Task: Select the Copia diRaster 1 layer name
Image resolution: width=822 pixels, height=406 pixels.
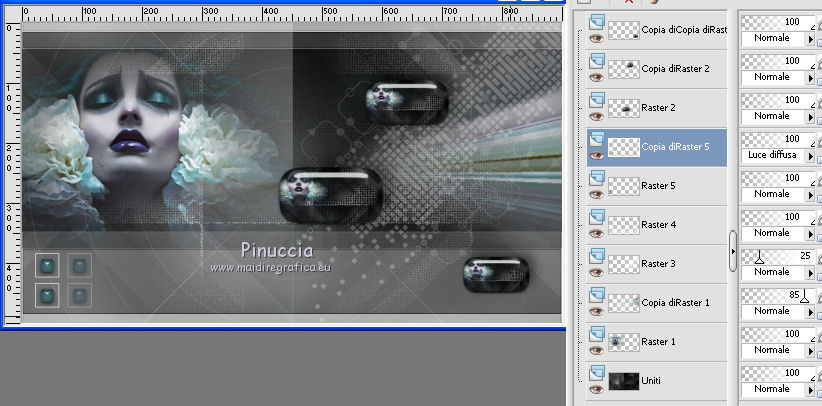Action: 675,303
